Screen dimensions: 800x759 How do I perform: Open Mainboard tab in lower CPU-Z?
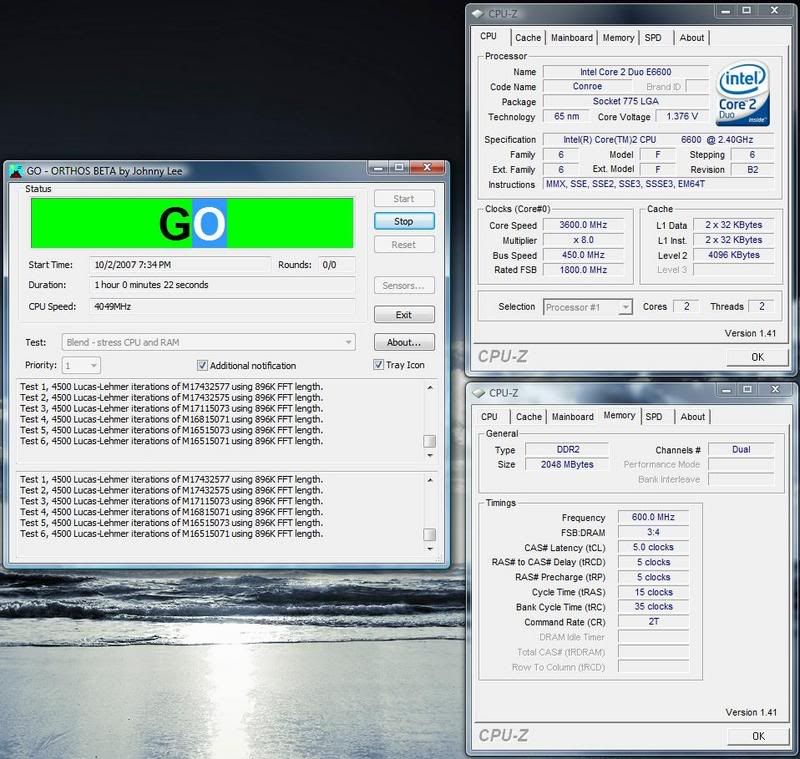[x=573, y=417]
